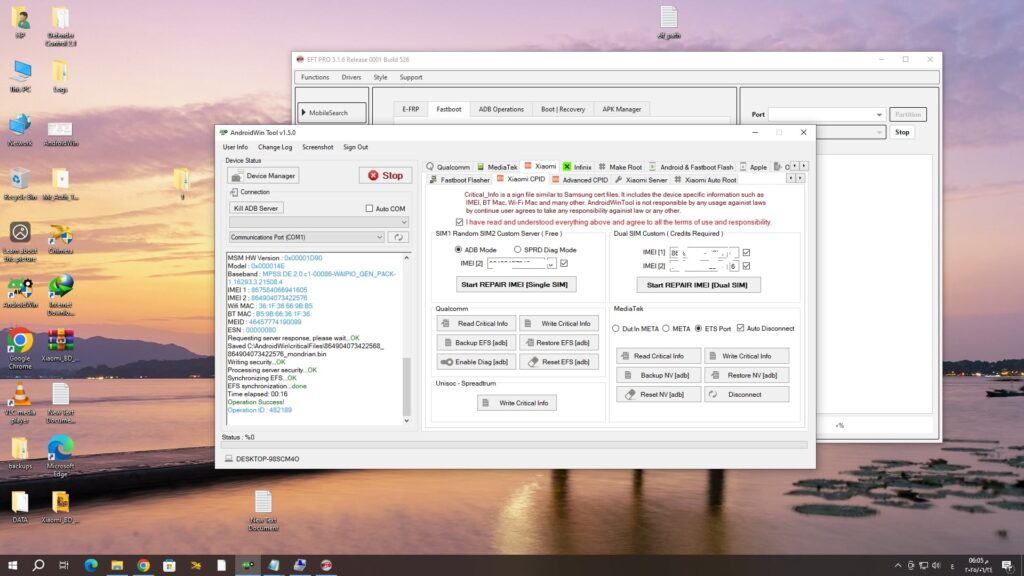Select the SPRD Diag Mode radio button
The width and height of the screenshot is (1024, 576).
[x=517, y=249]
